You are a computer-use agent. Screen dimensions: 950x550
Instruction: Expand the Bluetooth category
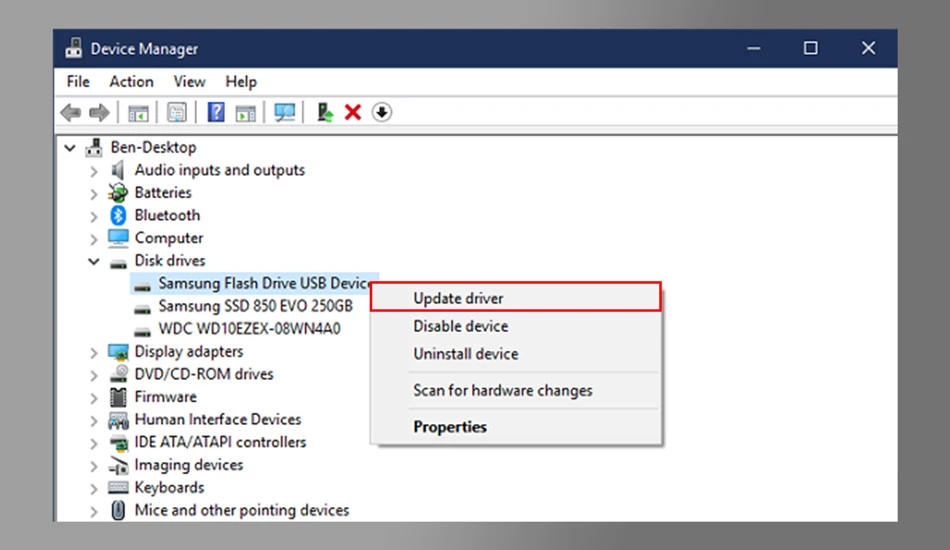click(94, 216)
